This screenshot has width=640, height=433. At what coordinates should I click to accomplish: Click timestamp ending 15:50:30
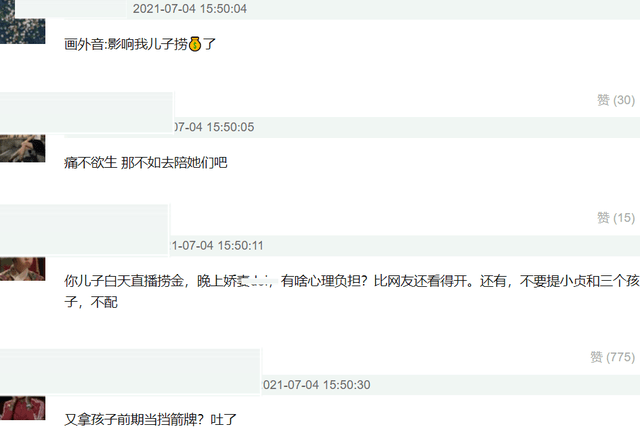316,384
